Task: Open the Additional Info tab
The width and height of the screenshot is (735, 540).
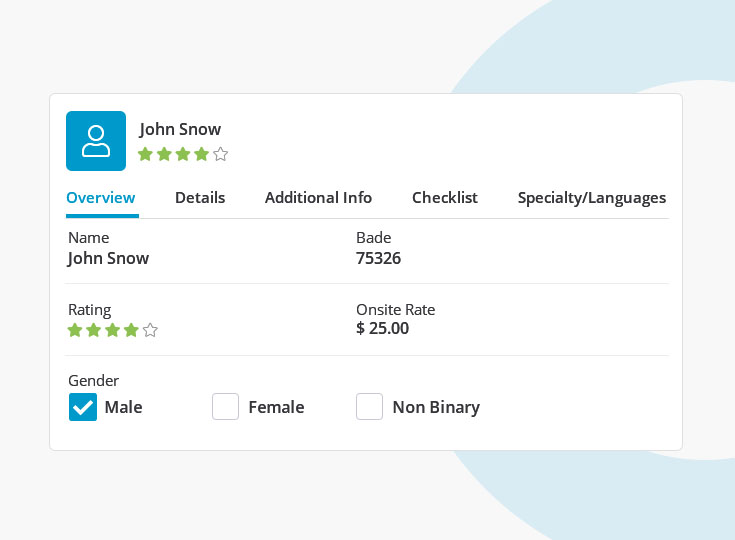Action: point(318,198)
